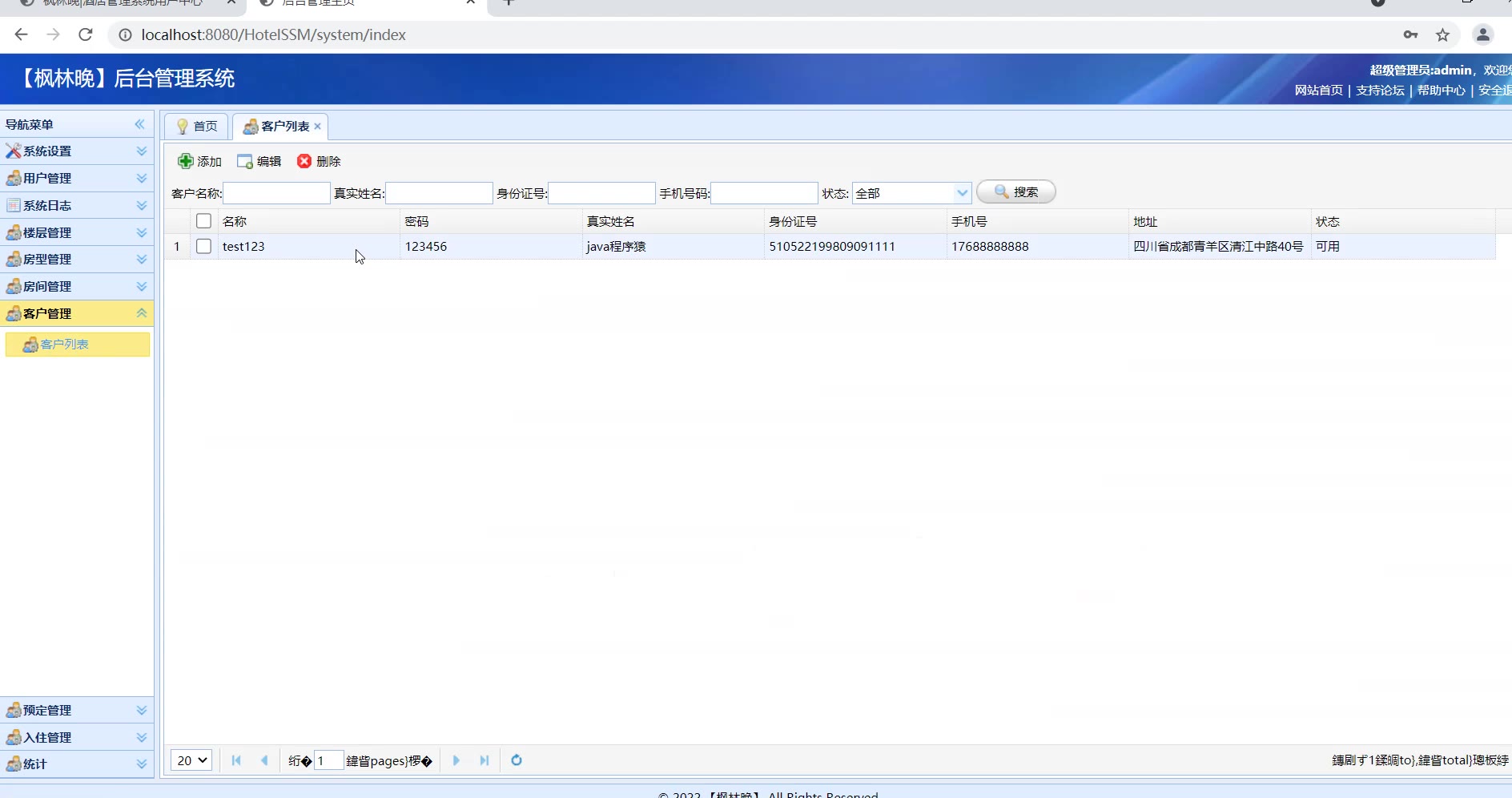This screenshot has width=1512, height=798.
Task: Click the 客户名称 input field
Action: 276,193
